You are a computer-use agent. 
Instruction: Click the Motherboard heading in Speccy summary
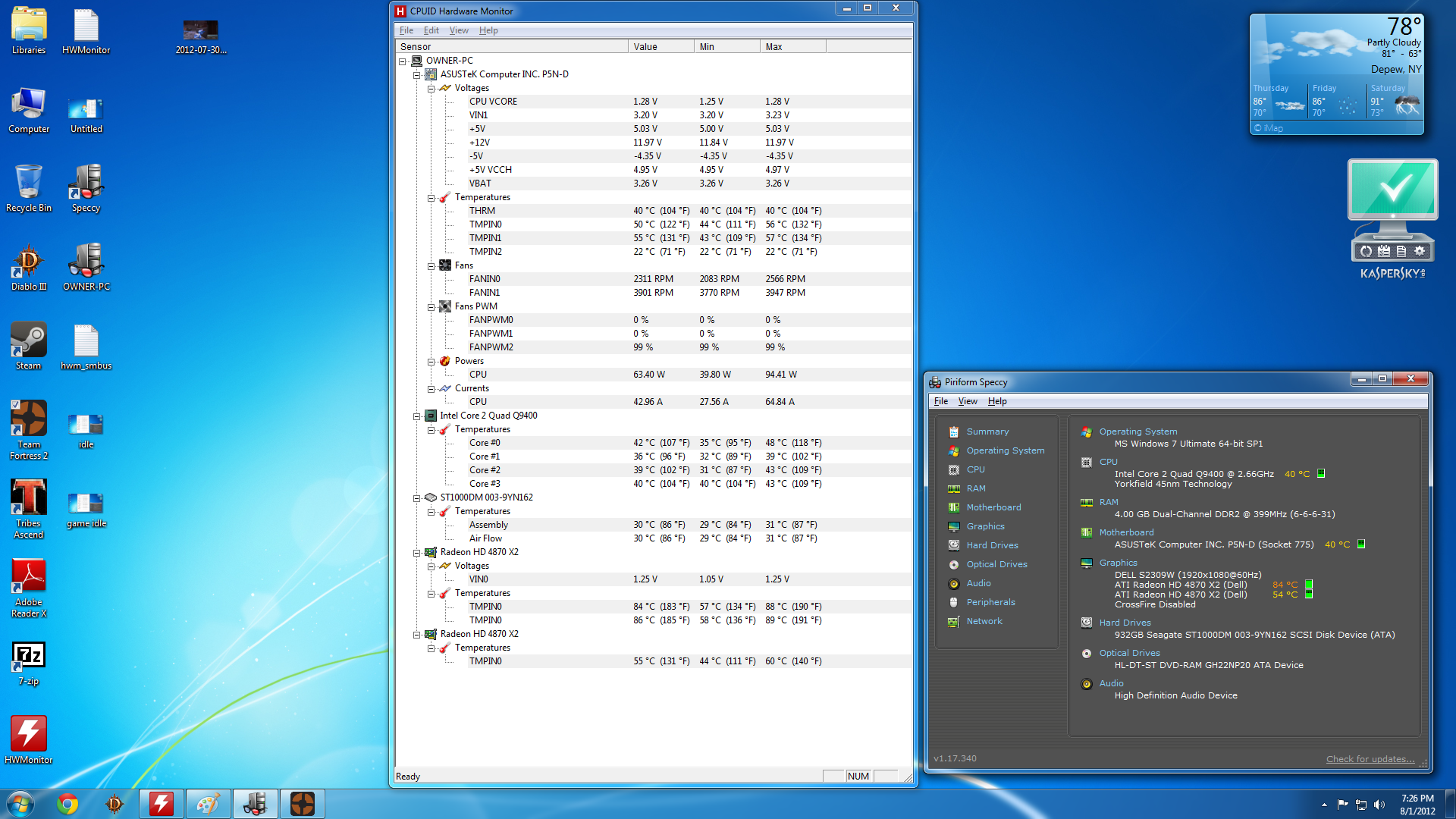tap(1126, 532)
